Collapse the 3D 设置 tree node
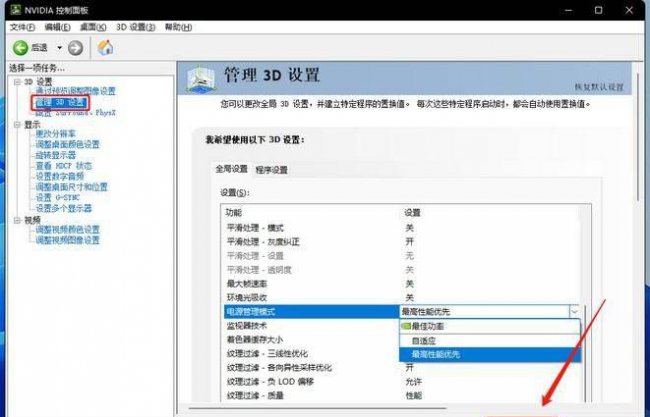The height and width of the screenshot is (417, 650). pyautogui.click(x=17, y=82)
